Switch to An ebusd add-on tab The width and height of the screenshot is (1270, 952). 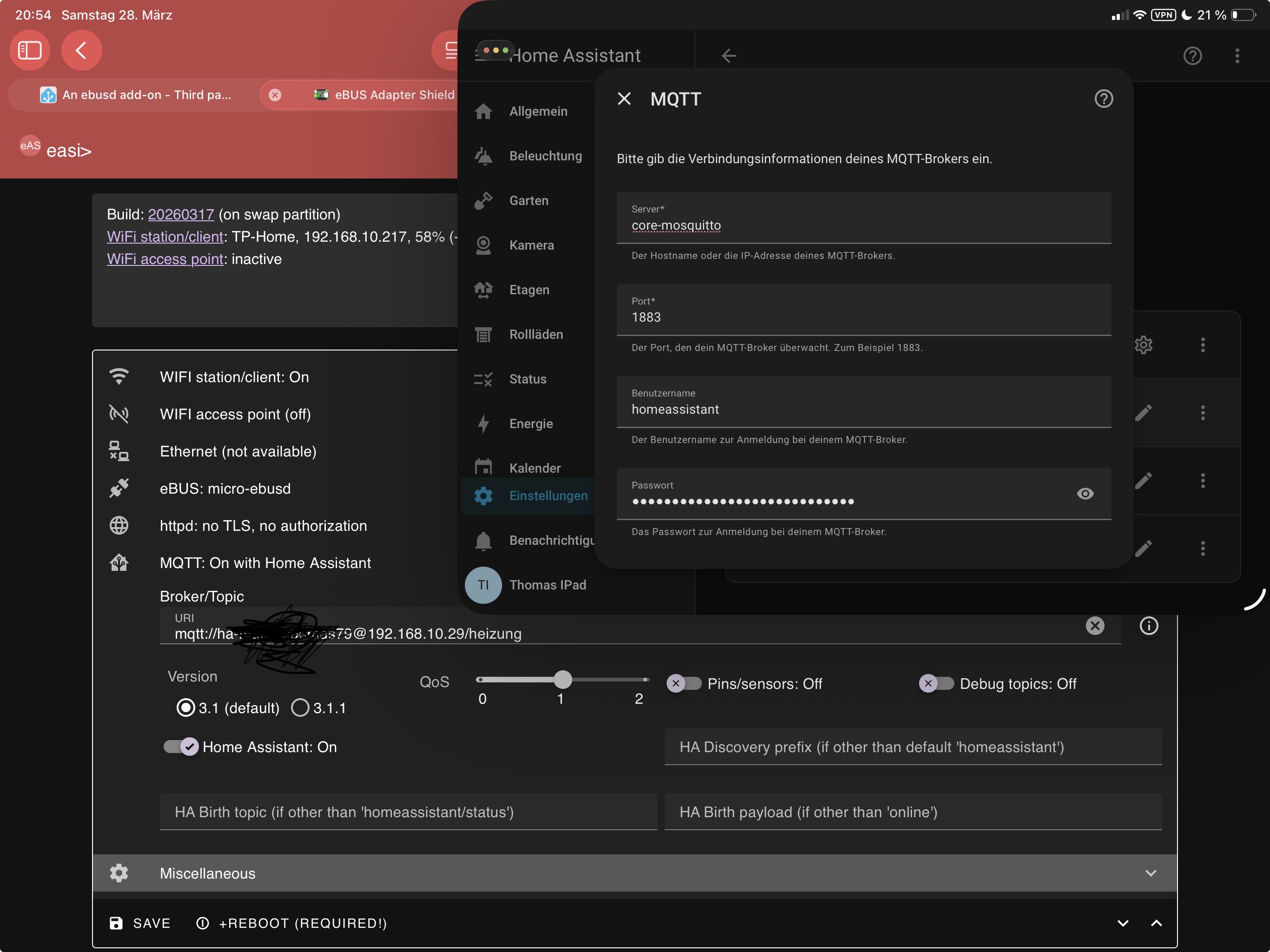tap(136, 95)
